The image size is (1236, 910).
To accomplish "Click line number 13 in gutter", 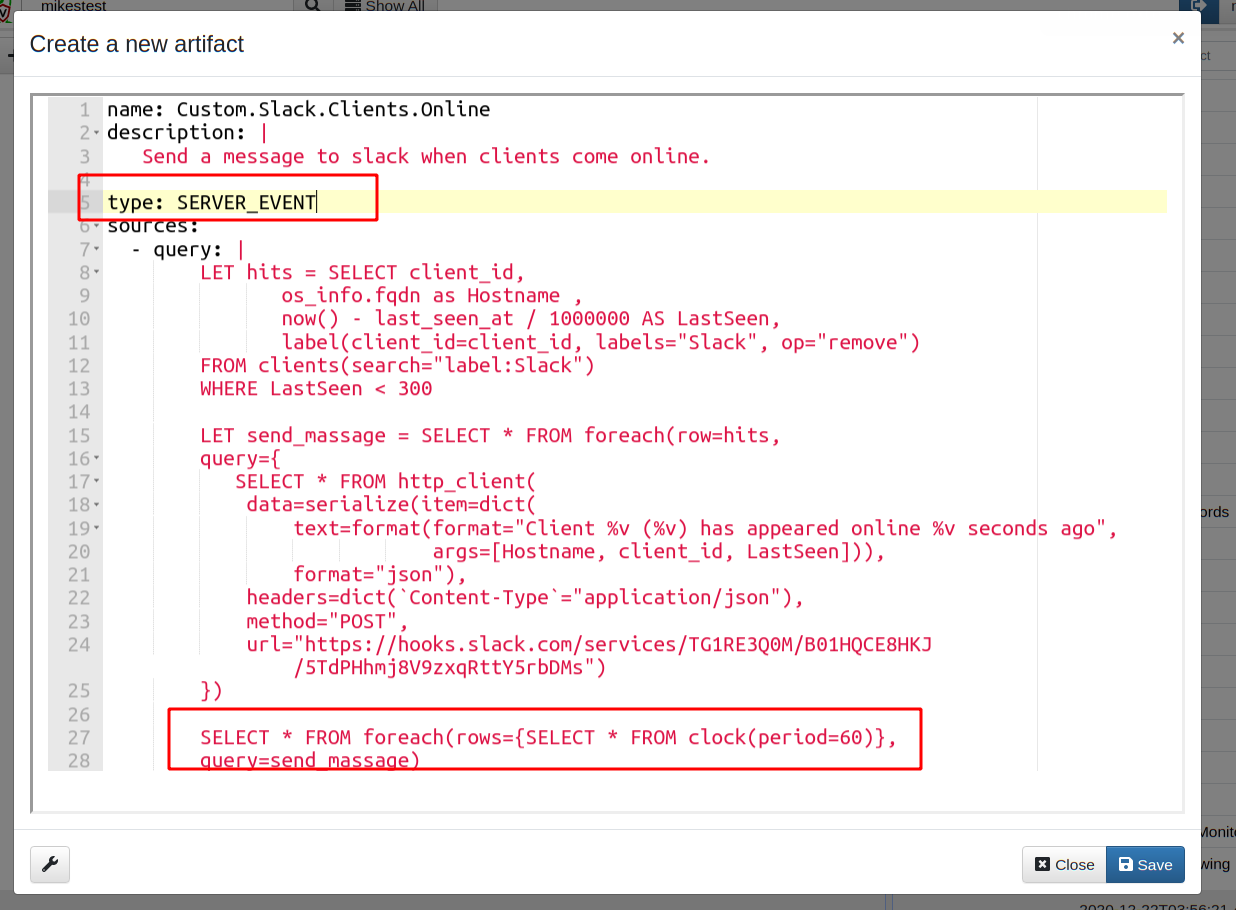I will (x=79, y=389).
